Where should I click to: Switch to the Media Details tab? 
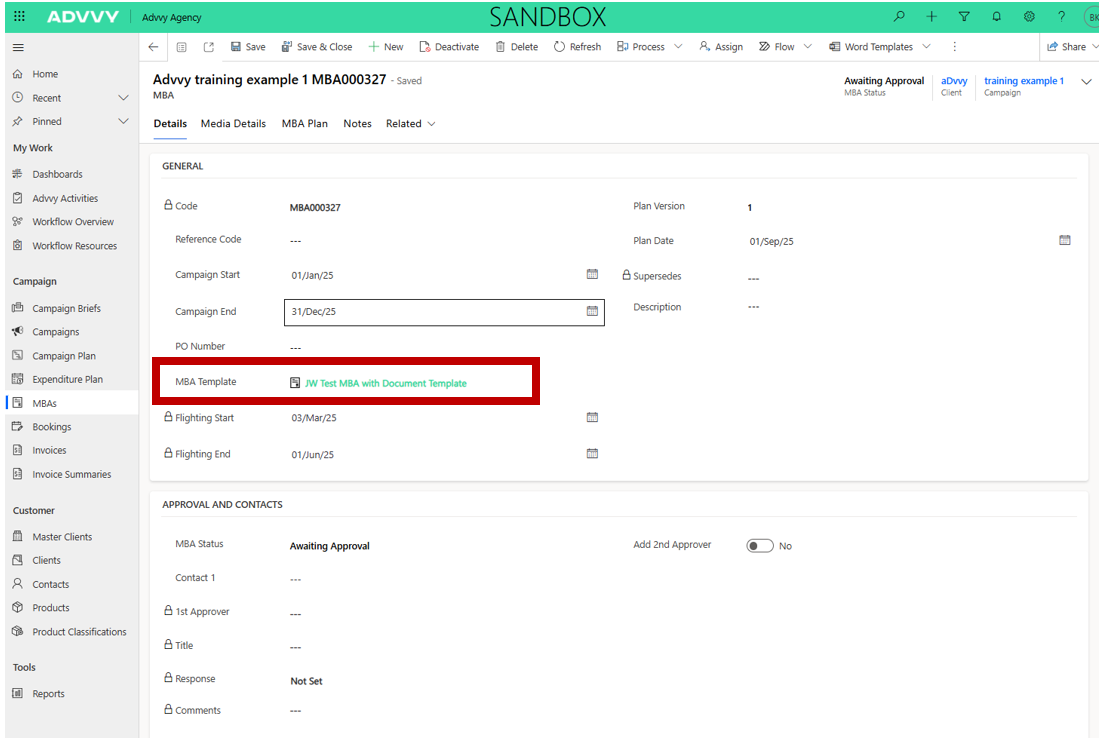click(233, 123)
